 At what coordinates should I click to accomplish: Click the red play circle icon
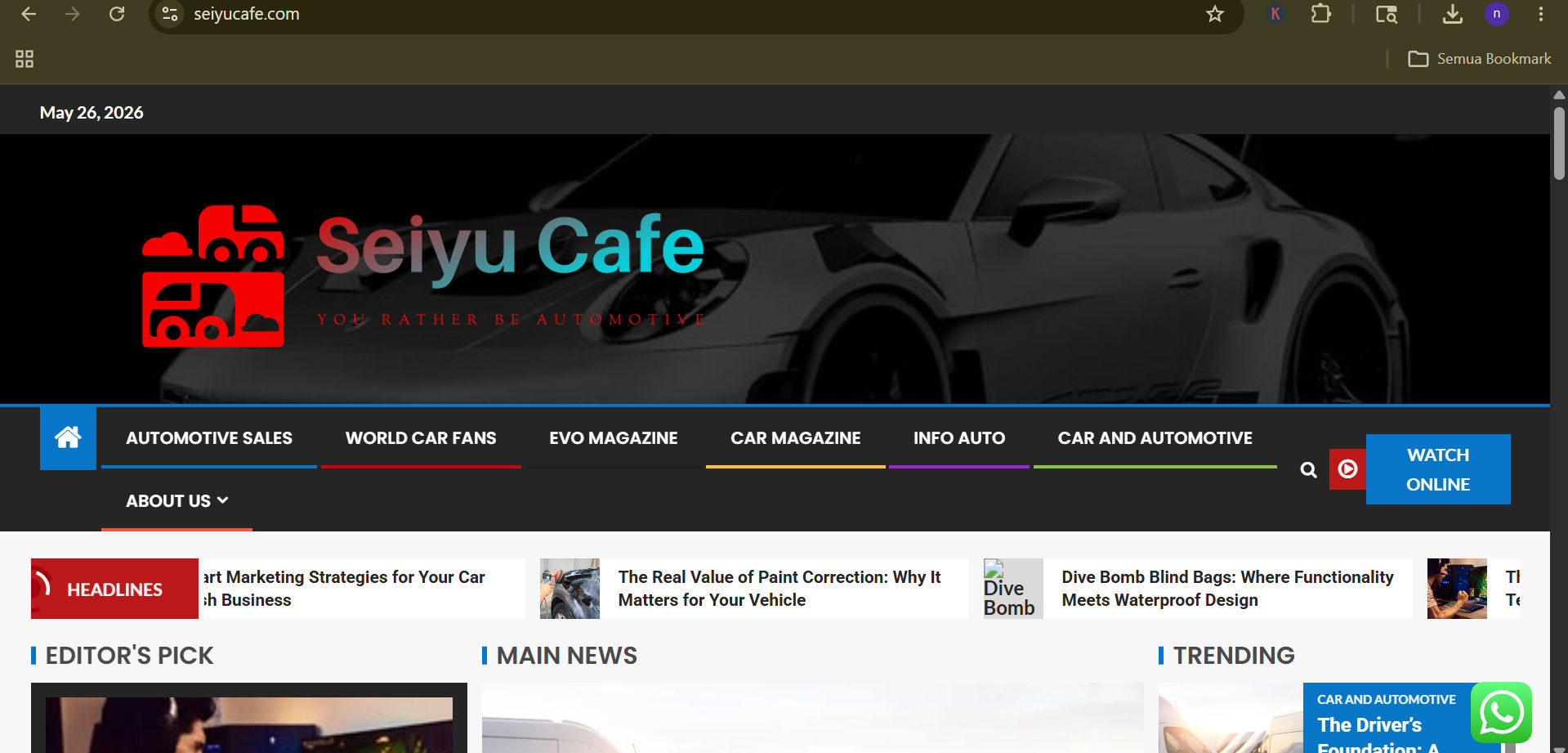click(1347, 469)
